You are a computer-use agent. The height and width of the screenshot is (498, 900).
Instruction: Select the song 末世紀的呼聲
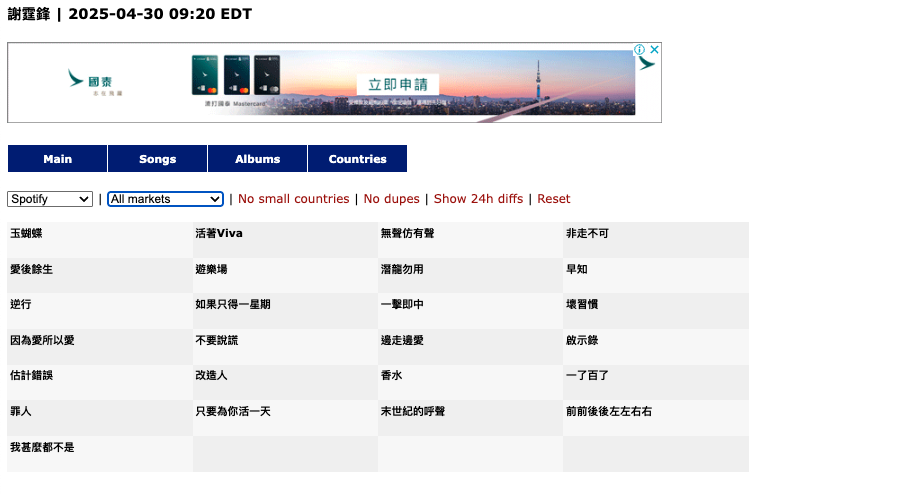413,411
